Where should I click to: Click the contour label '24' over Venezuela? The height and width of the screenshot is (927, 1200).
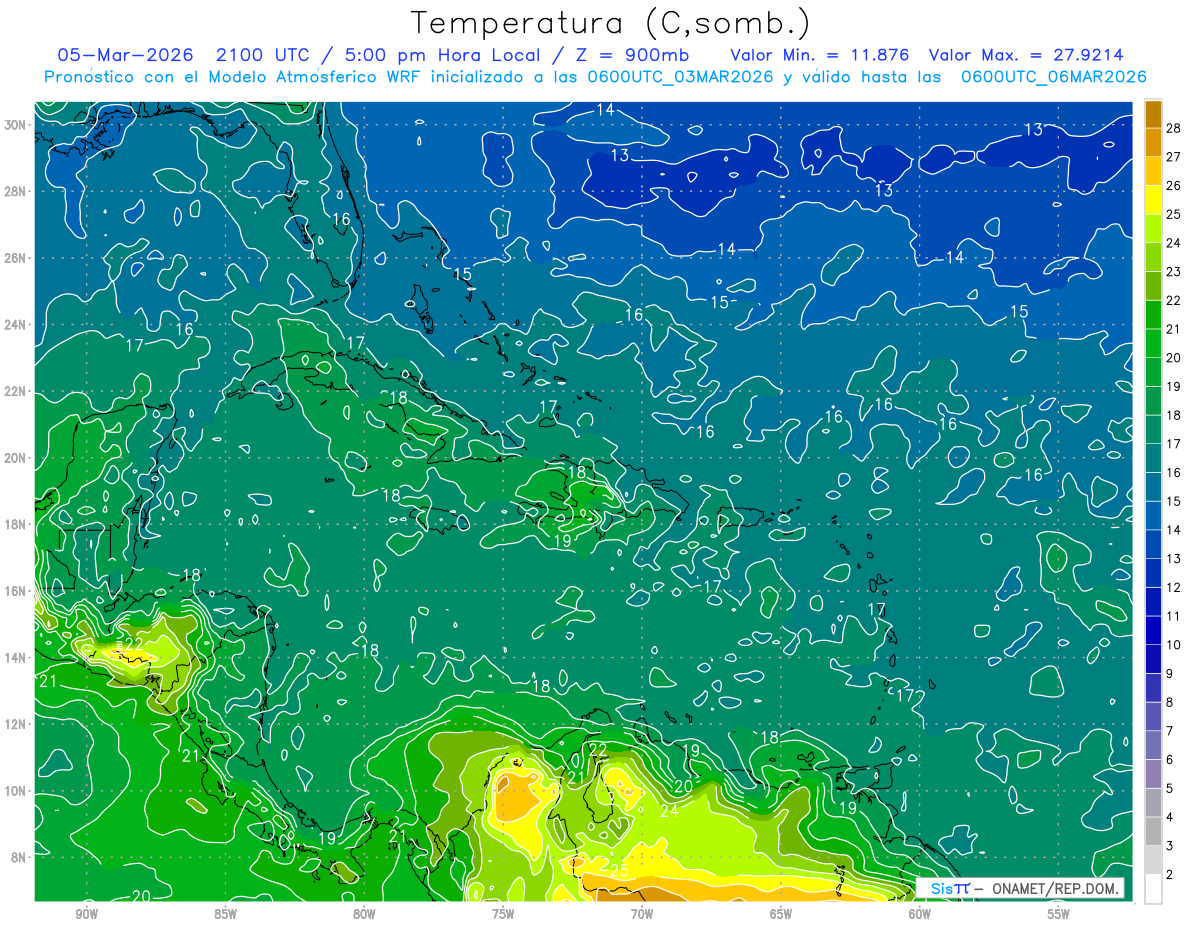pos(669,810)
